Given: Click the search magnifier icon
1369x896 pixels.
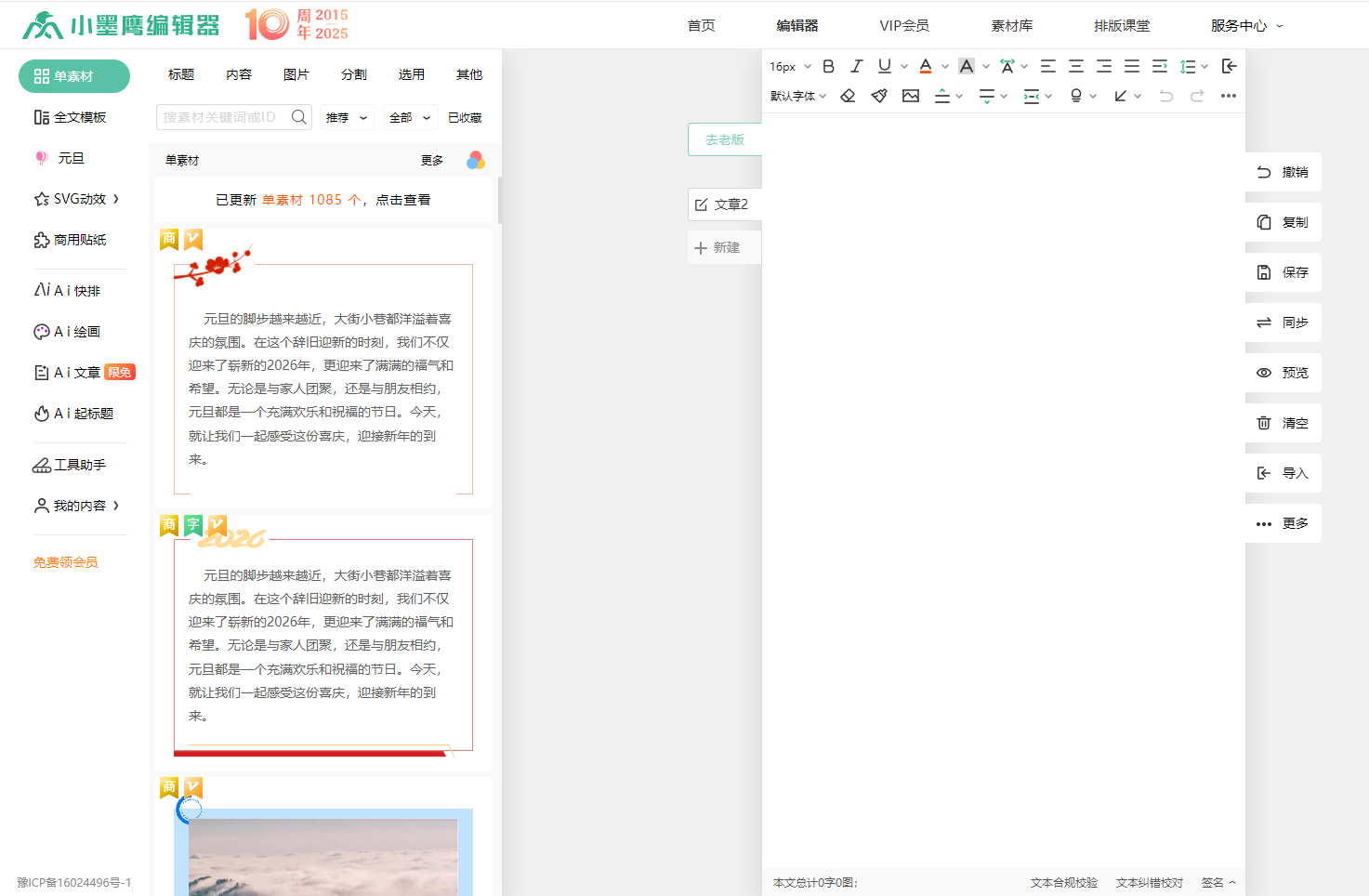Looking at the screenshot, I should [x=298, y=117].
